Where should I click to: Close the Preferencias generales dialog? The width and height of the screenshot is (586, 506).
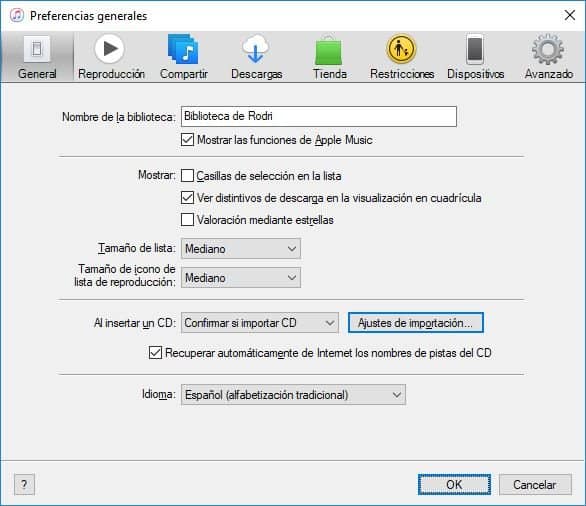click(570, 15)
